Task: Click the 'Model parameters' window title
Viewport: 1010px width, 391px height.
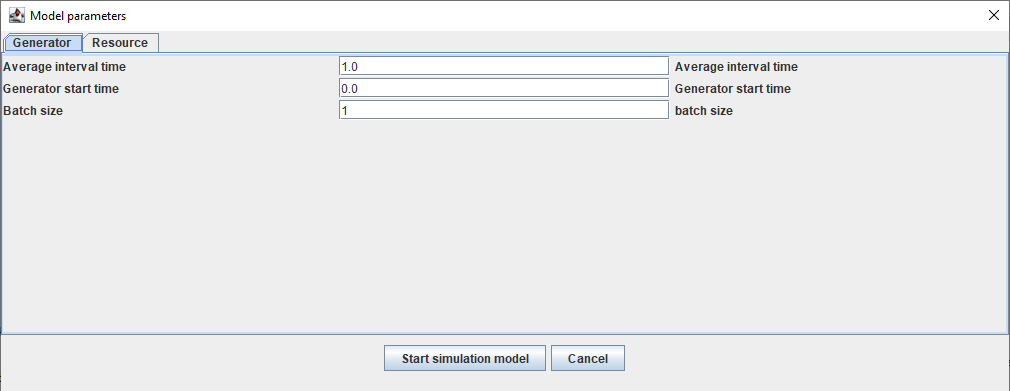Action: [78, 16]
